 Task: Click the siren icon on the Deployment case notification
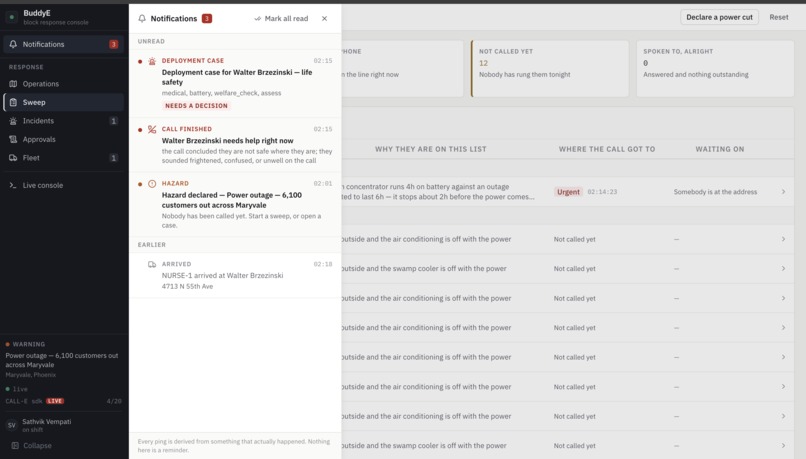tap(152, 61)
